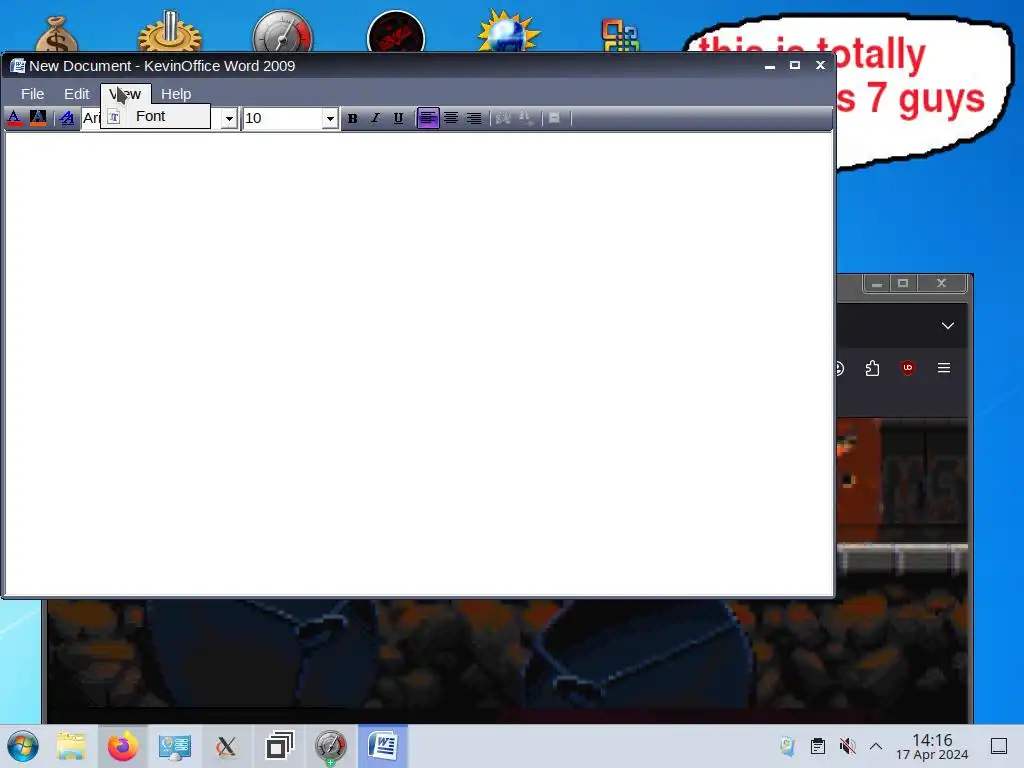Open the gauge monitor taskbar icon

tap(330, 746)
